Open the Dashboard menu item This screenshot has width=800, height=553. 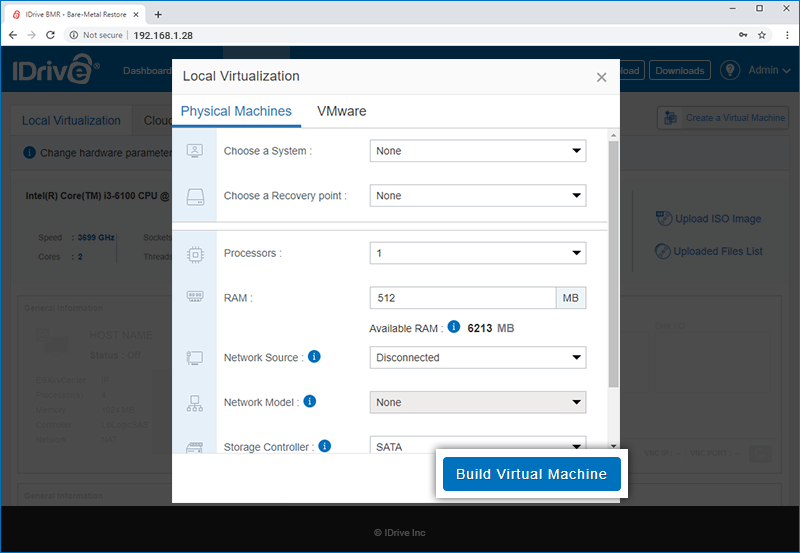pos(147,70)
